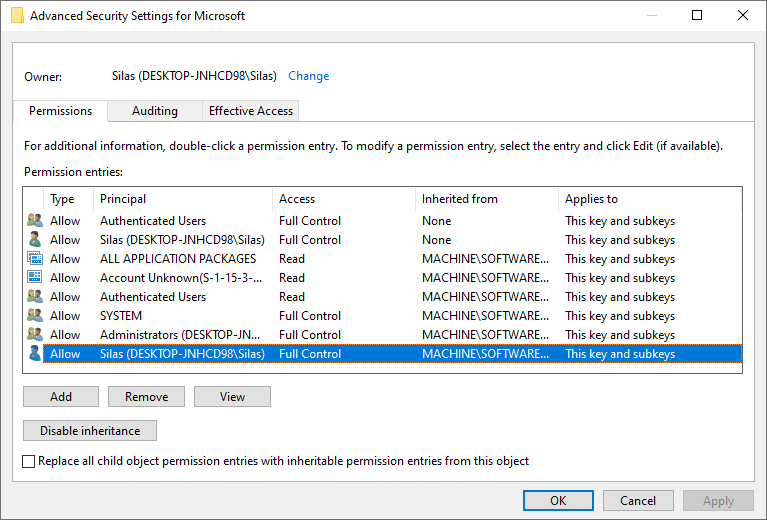
Task: Click the Account Unknown row icon
Action: pos(35,277)
